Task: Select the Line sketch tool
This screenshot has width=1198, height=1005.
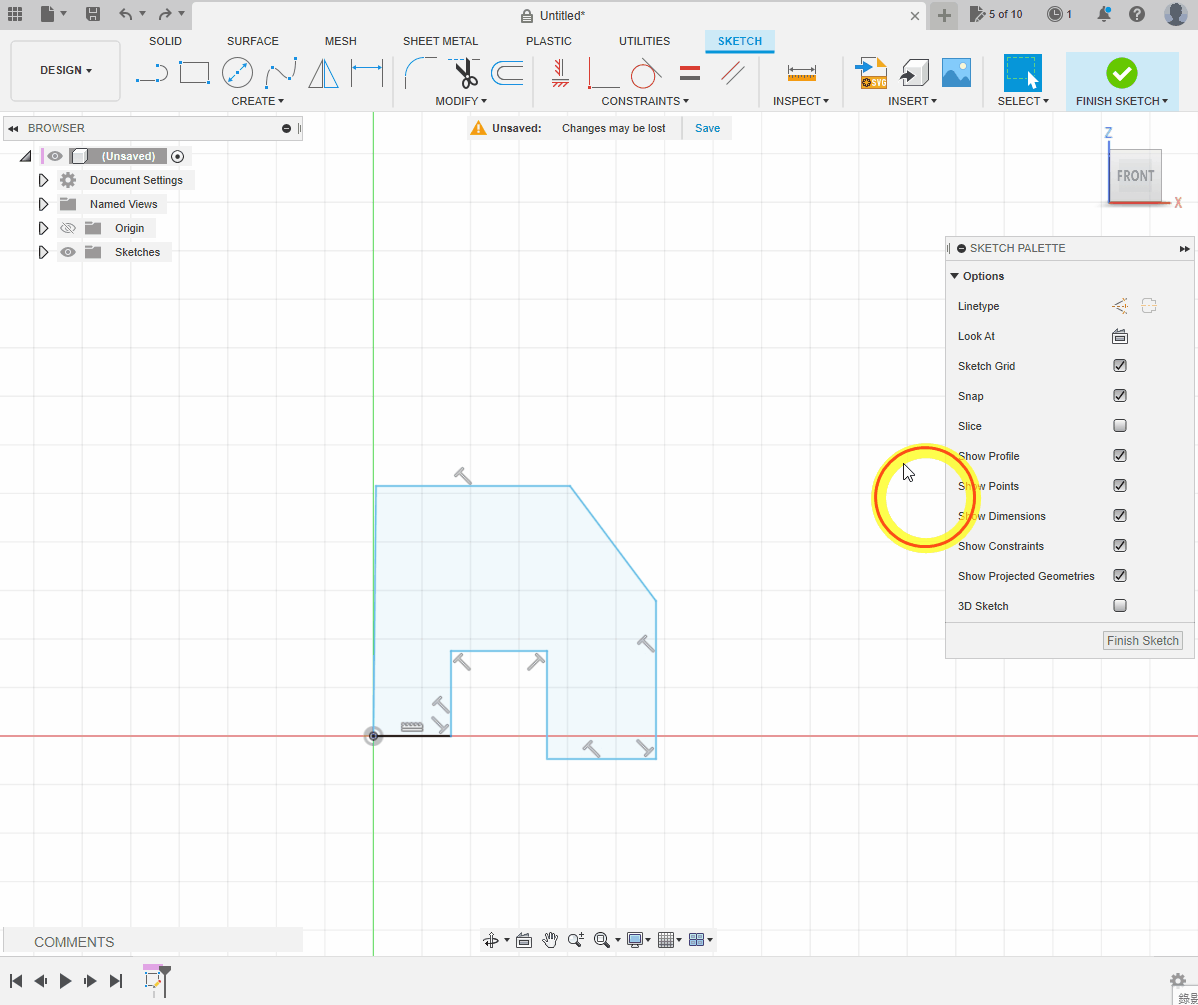Action: [151, 73]
